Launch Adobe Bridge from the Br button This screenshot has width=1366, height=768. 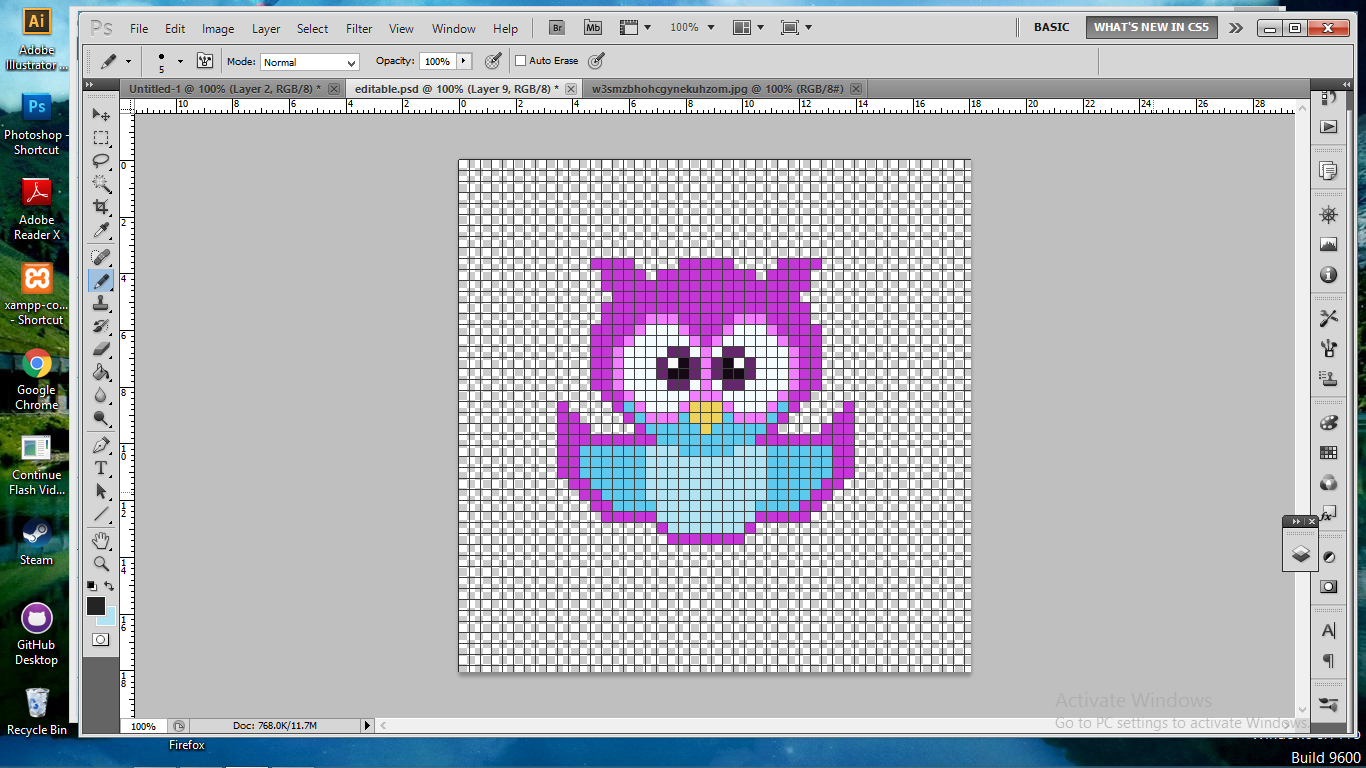coord(558,28)
